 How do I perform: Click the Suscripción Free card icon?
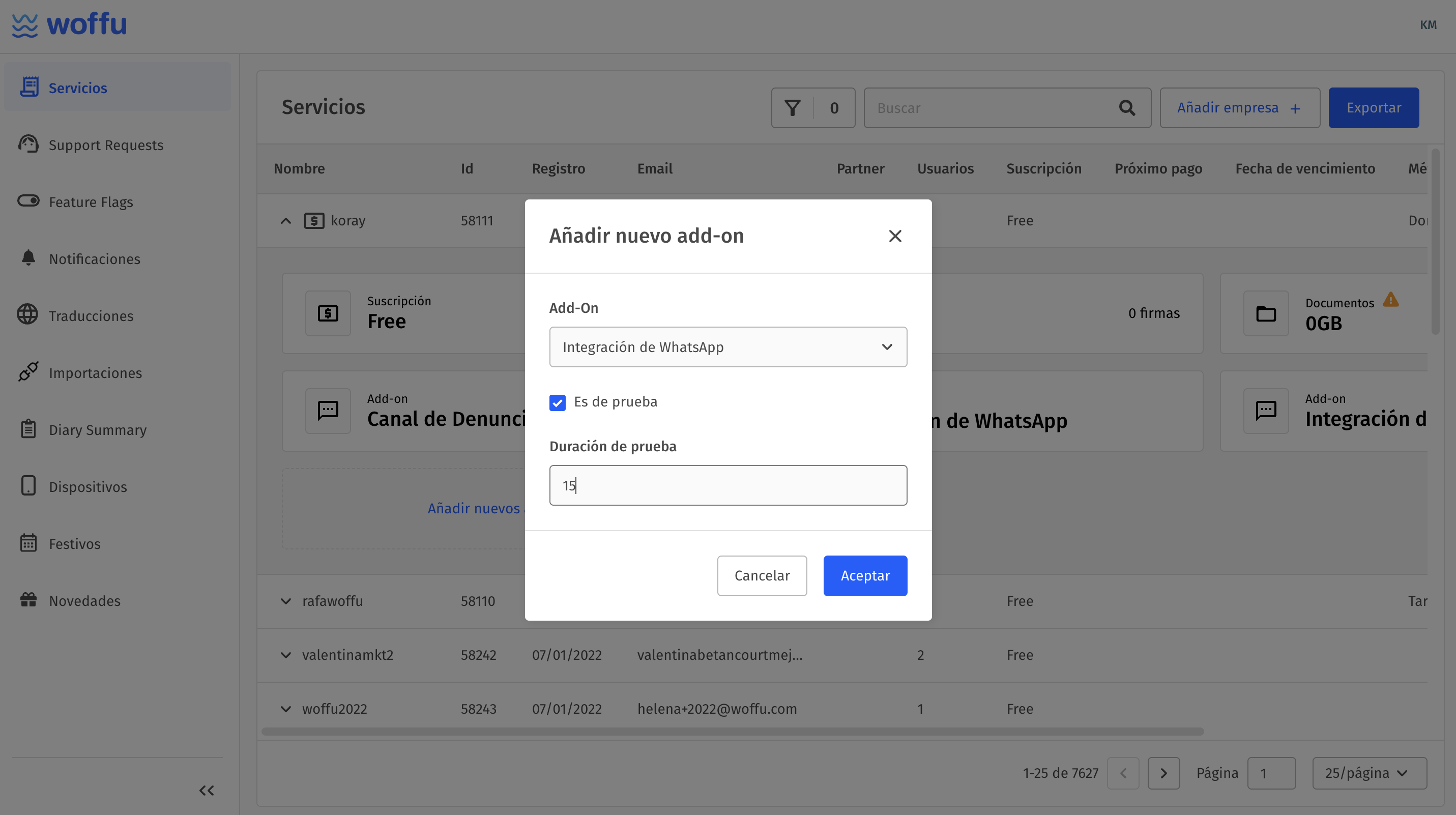[x=328, y=313]
